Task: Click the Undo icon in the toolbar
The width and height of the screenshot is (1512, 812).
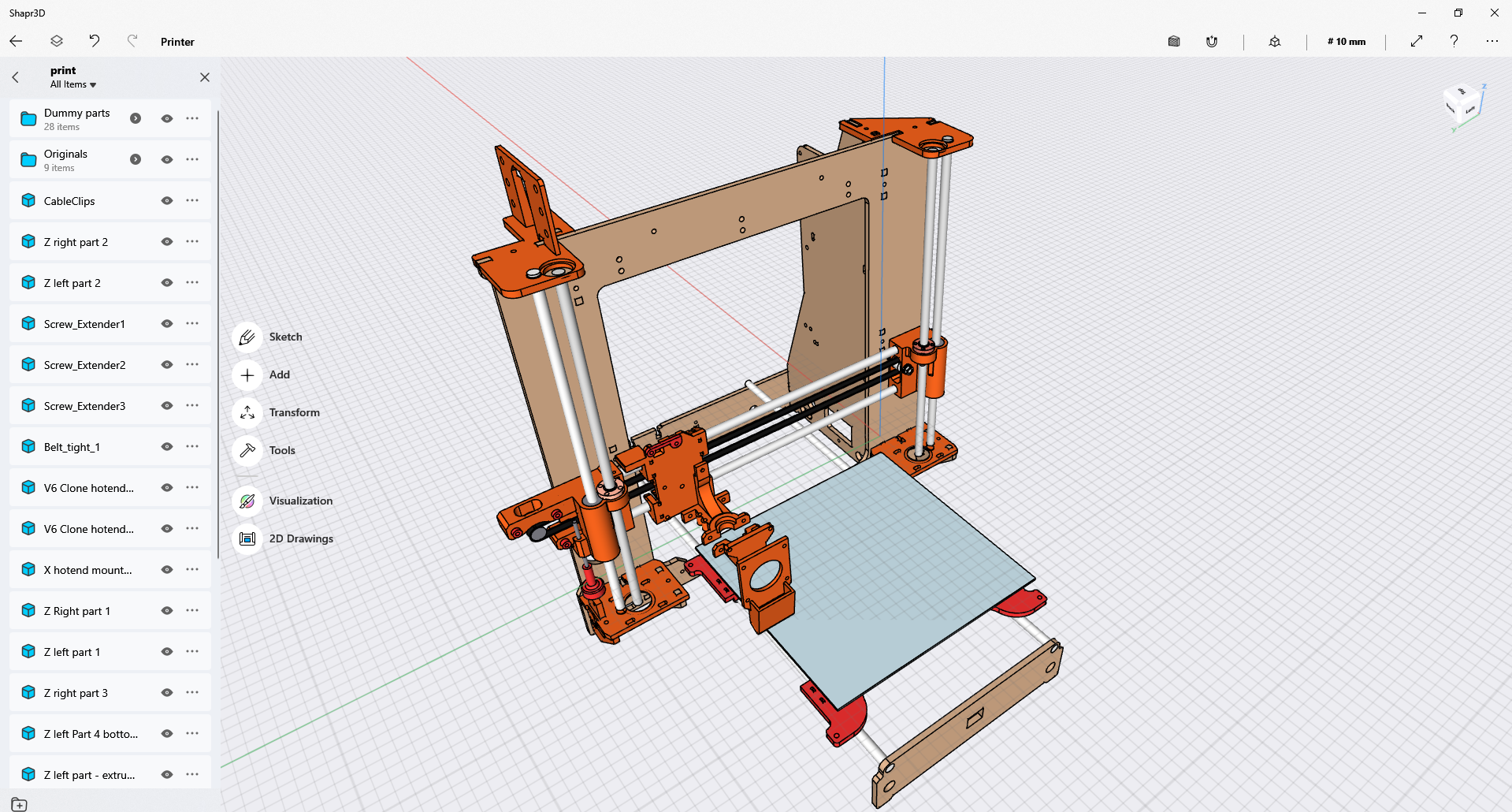Action: pos(94,40)
